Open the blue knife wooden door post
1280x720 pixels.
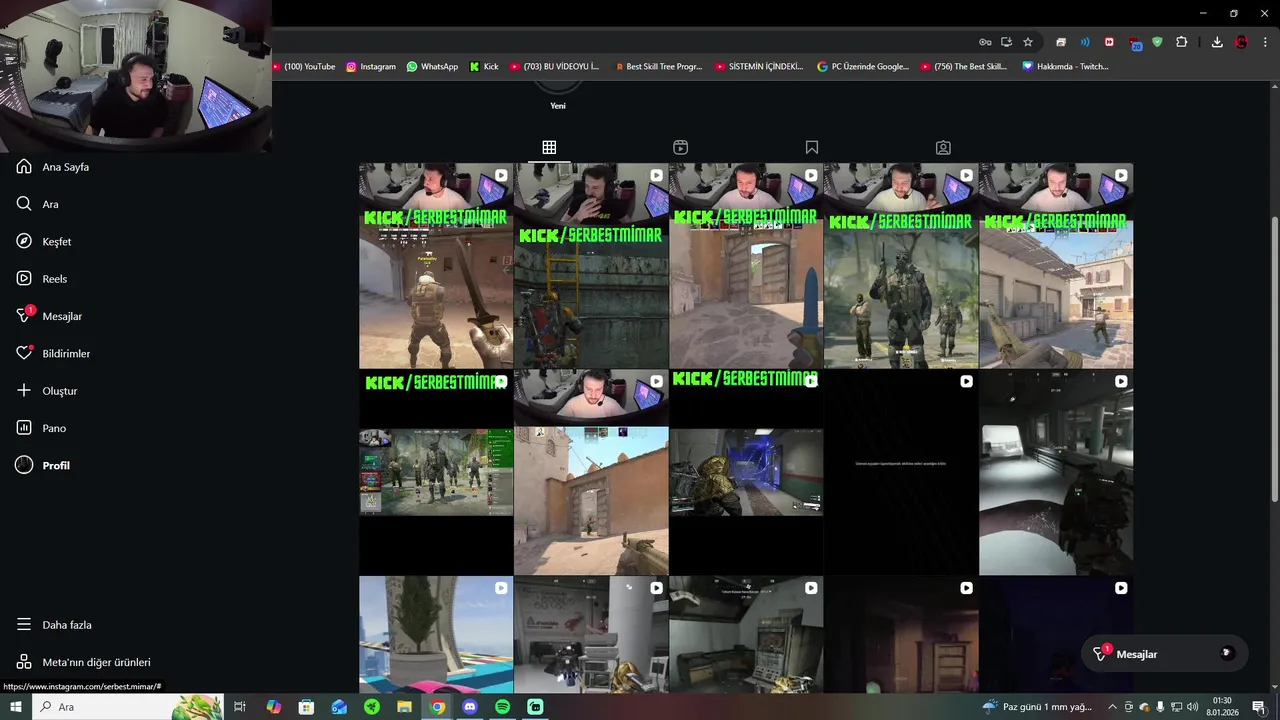[x=746, y=266]
